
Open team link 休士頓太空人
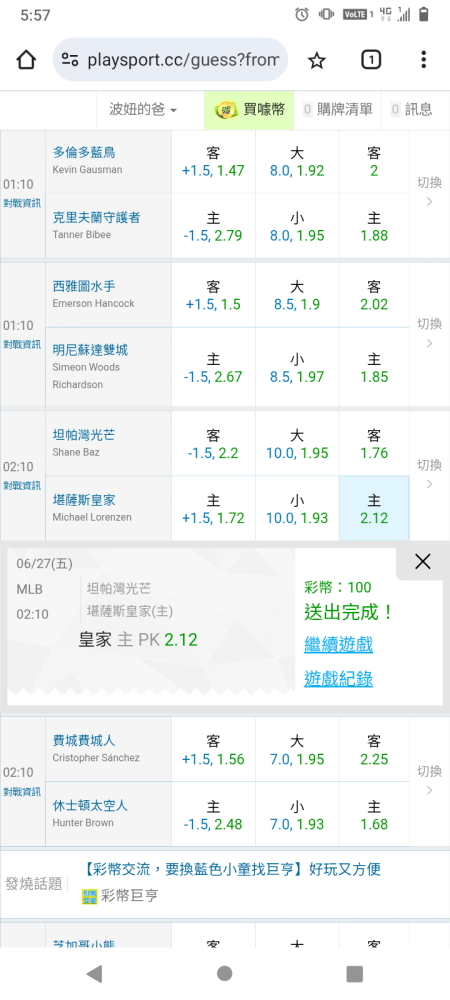[90, 806]
